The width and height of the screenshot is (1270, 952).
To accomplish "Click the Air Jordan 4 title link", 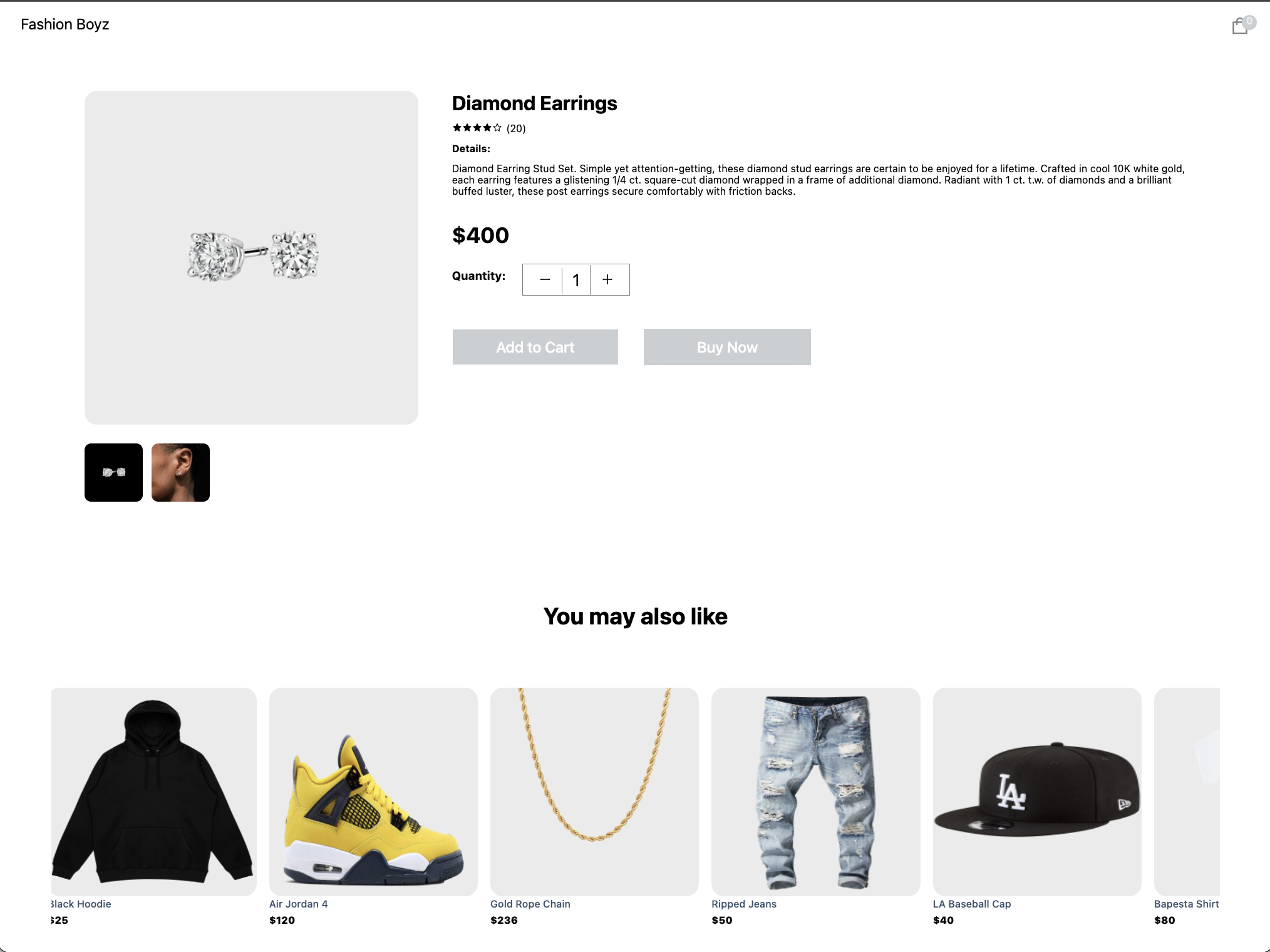I will 298,904.
